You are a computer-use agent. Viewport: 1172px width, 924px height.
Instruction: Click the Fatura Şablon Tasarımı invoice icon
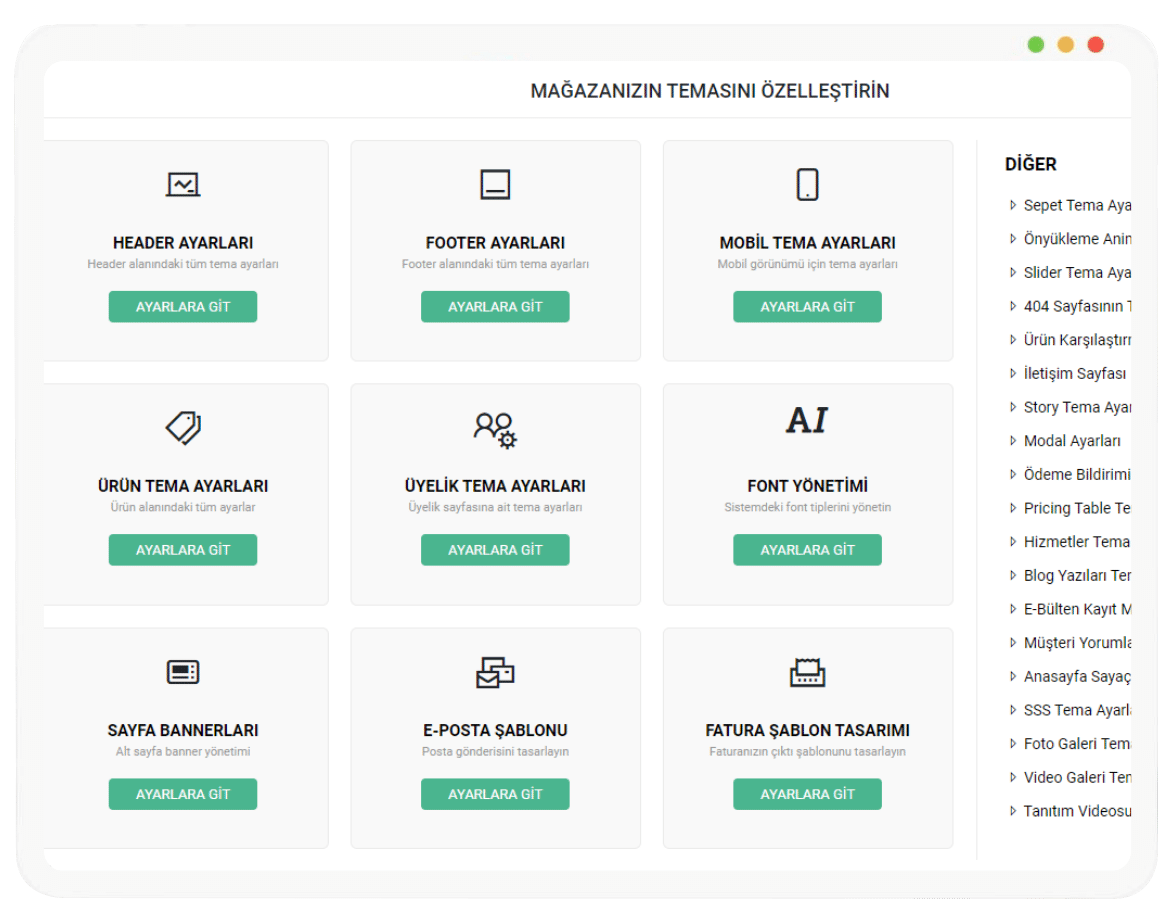coord(807,672)
